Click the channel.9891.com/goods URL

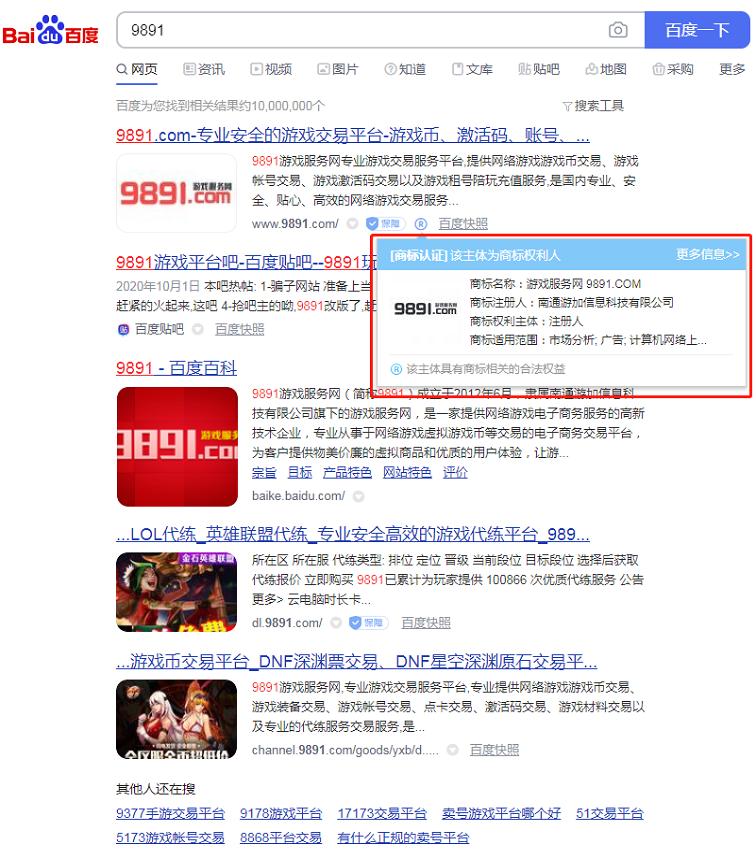point(345,750)
